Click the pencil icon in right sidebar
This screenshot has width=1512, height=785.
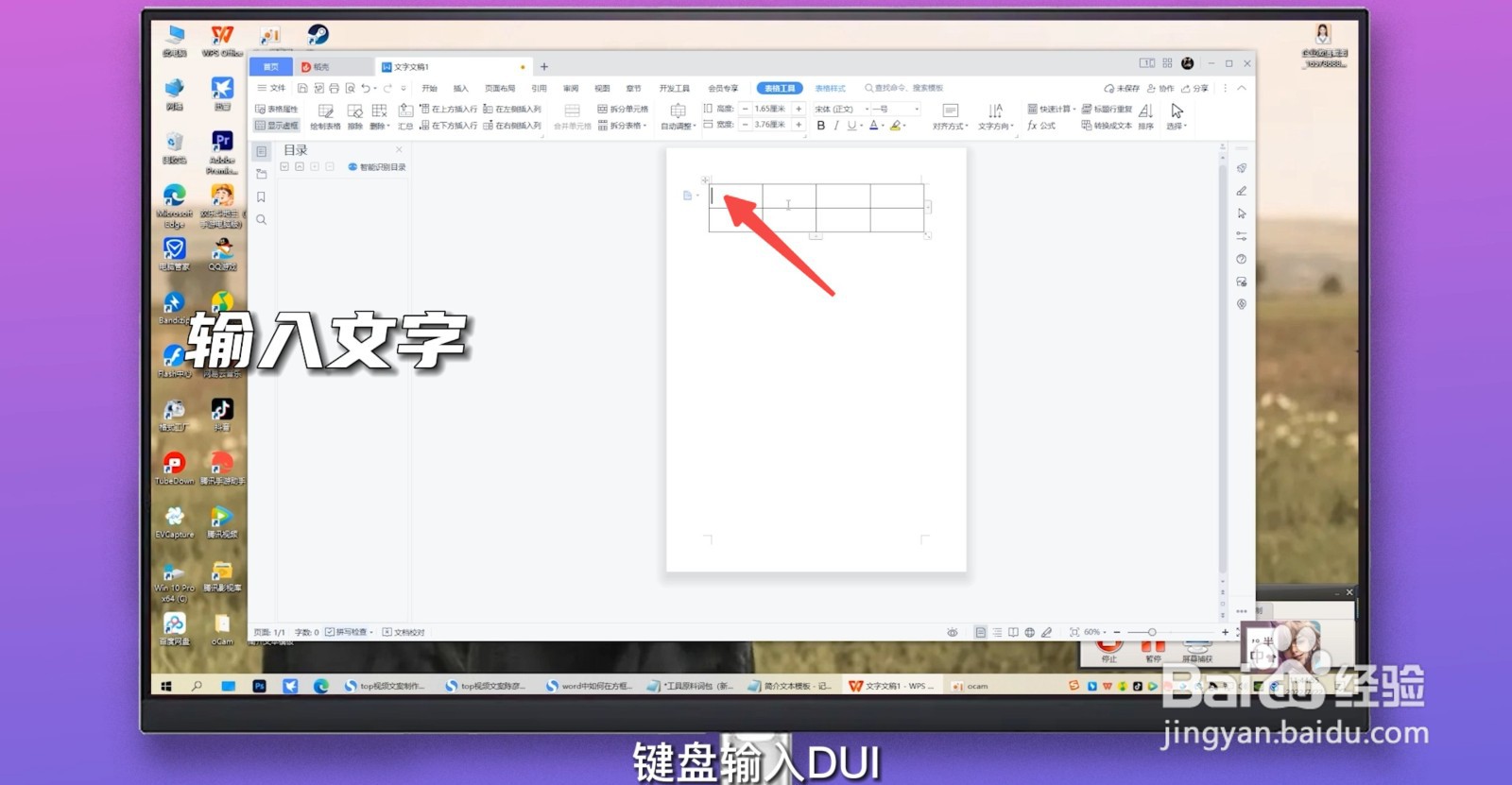(x=1242, y=191)
